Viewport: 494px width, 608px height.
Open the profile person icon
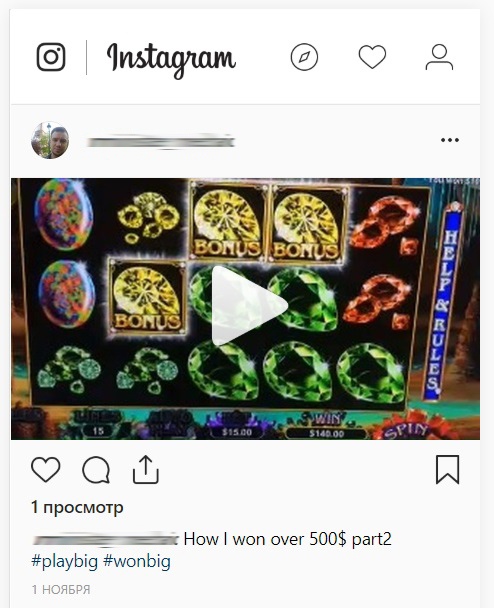(439, 57)
